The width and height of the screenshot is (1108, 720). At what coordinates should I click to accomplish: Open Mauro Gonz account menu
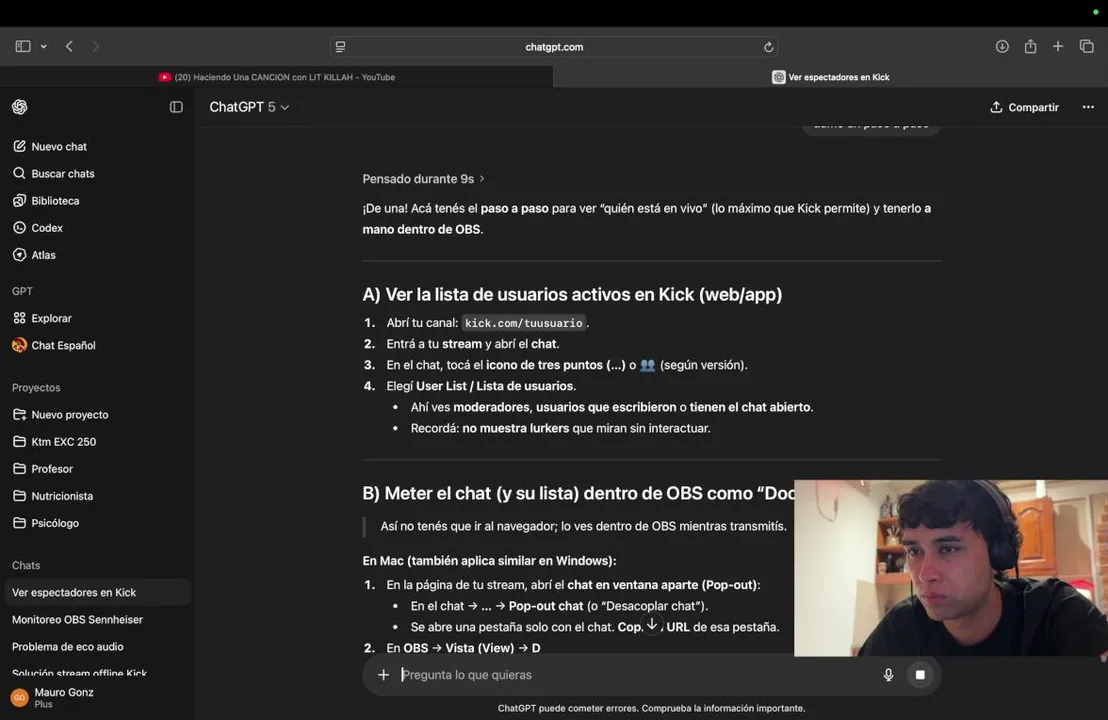tap(96, 697)
